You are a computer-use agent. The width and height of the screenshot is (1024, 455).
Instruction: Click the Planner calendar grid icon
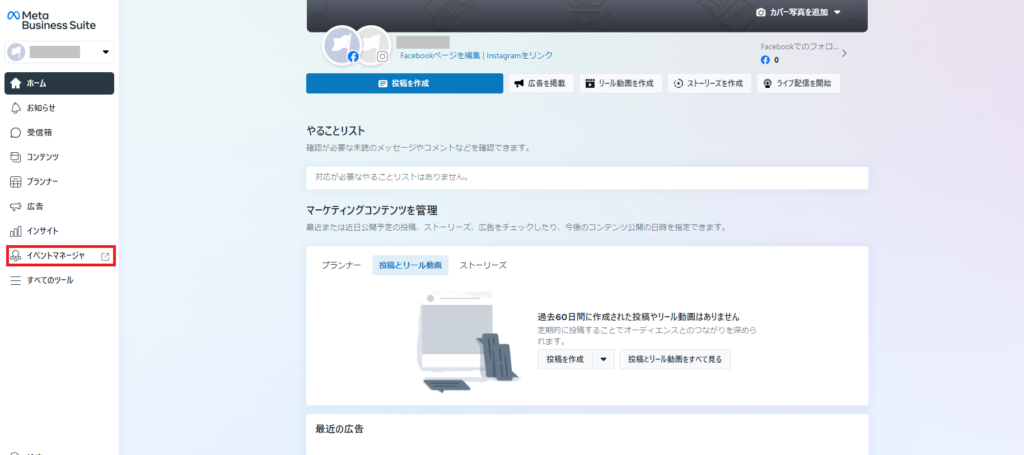[x=16, y=182]
